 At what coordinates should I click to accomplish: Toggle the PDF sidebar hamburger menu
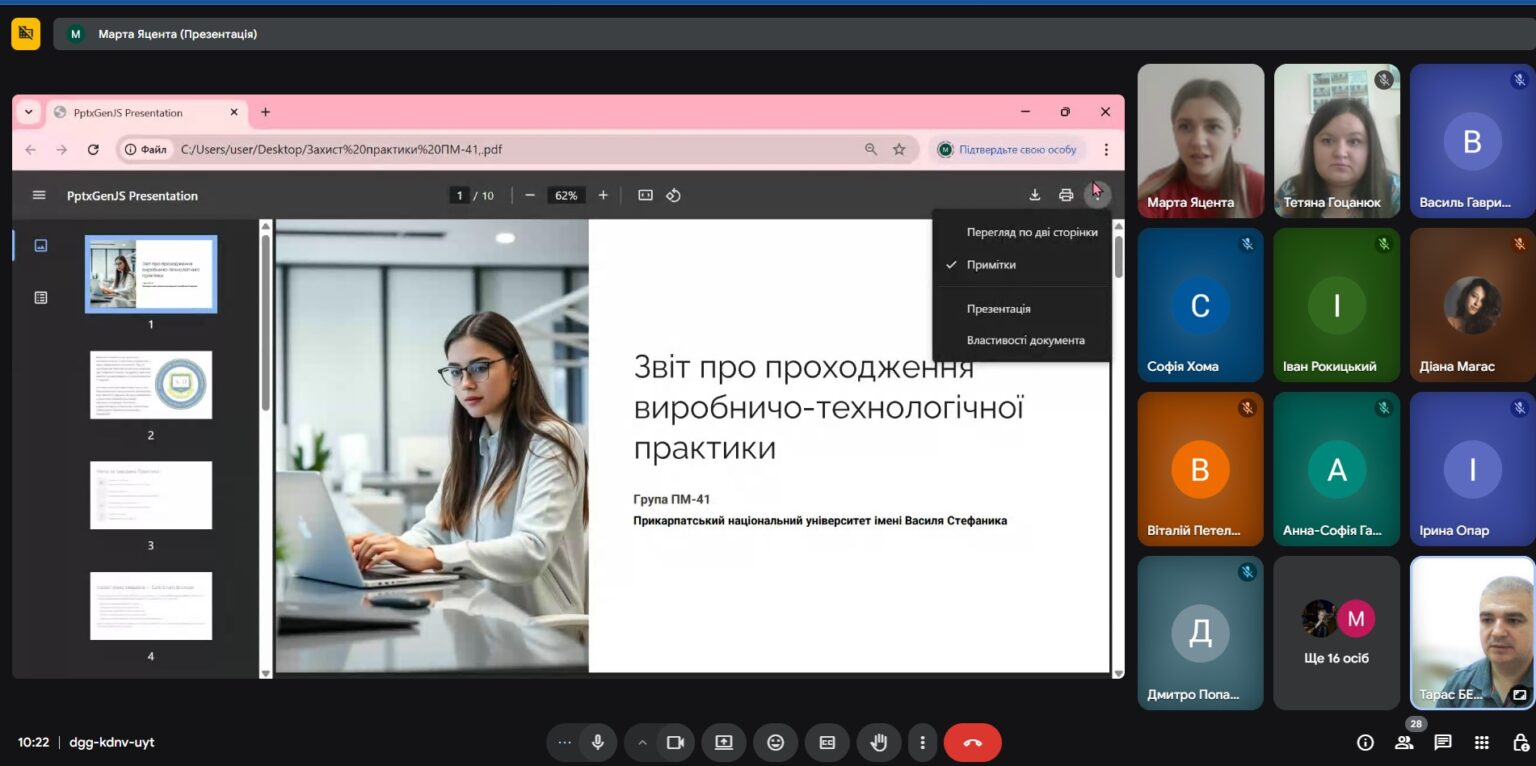tap(39, 195)
